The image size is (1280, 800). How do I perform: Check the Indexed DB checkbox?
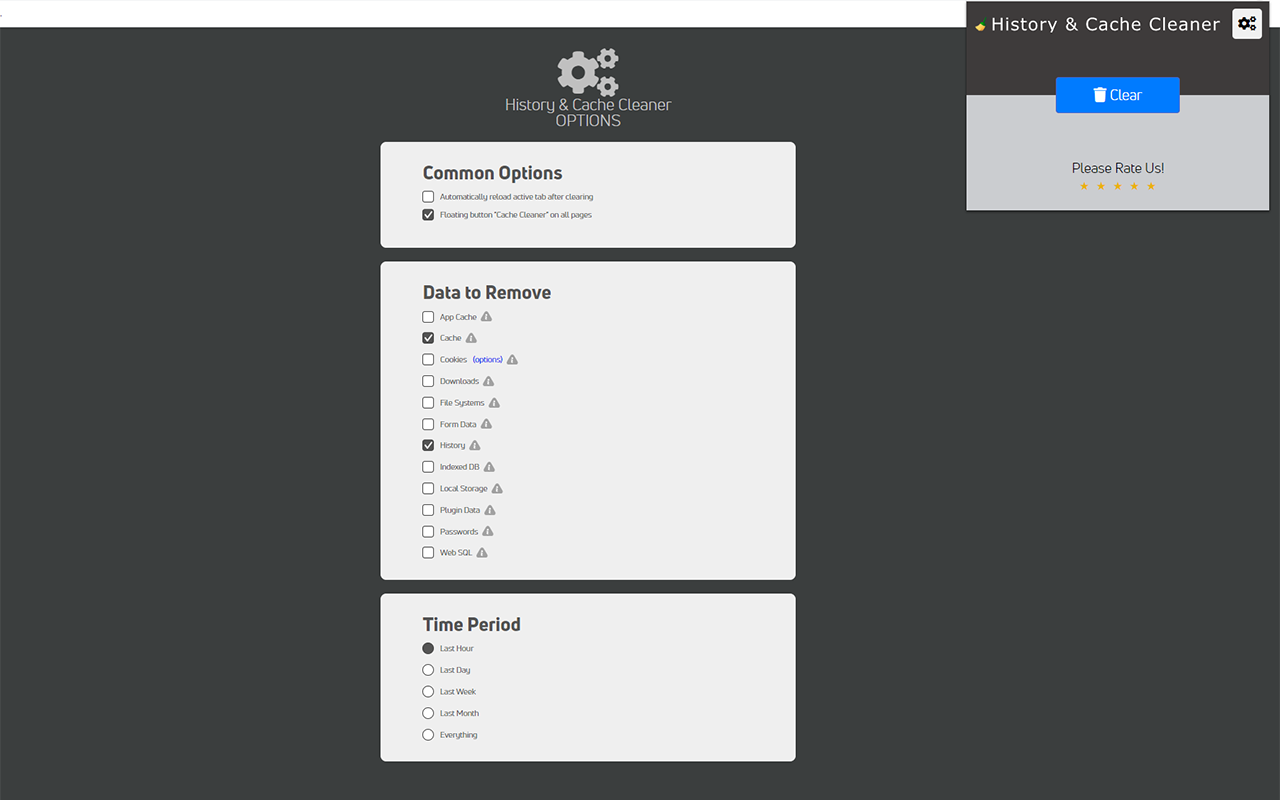pos(428,467)
